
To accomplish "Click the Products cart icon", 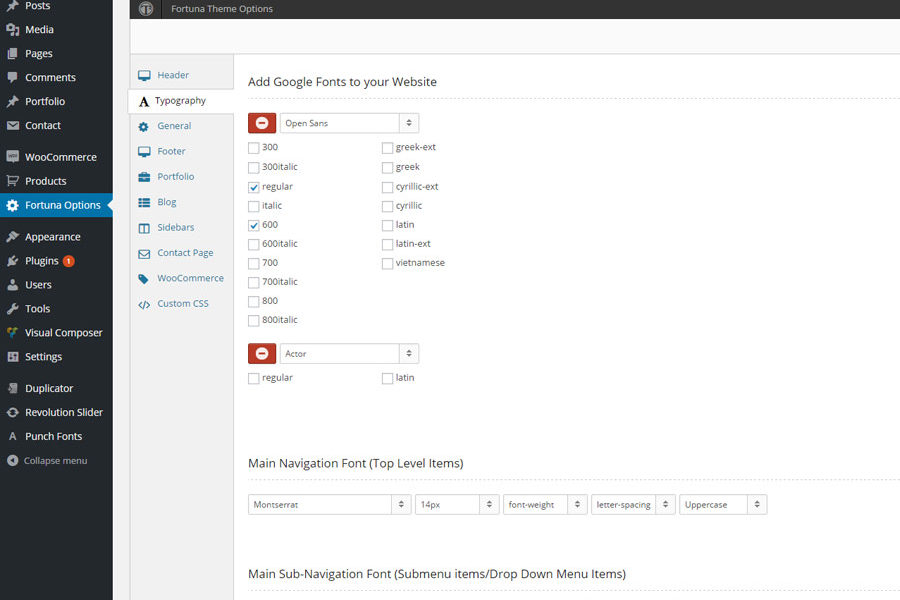I will click(x=13, y=181).
